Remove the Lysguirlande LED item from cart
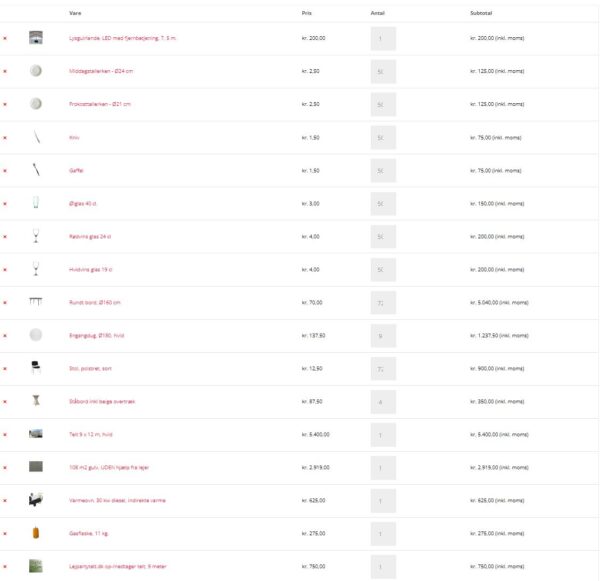The width and height of the screenshot is (600, 581). [5, 38]
